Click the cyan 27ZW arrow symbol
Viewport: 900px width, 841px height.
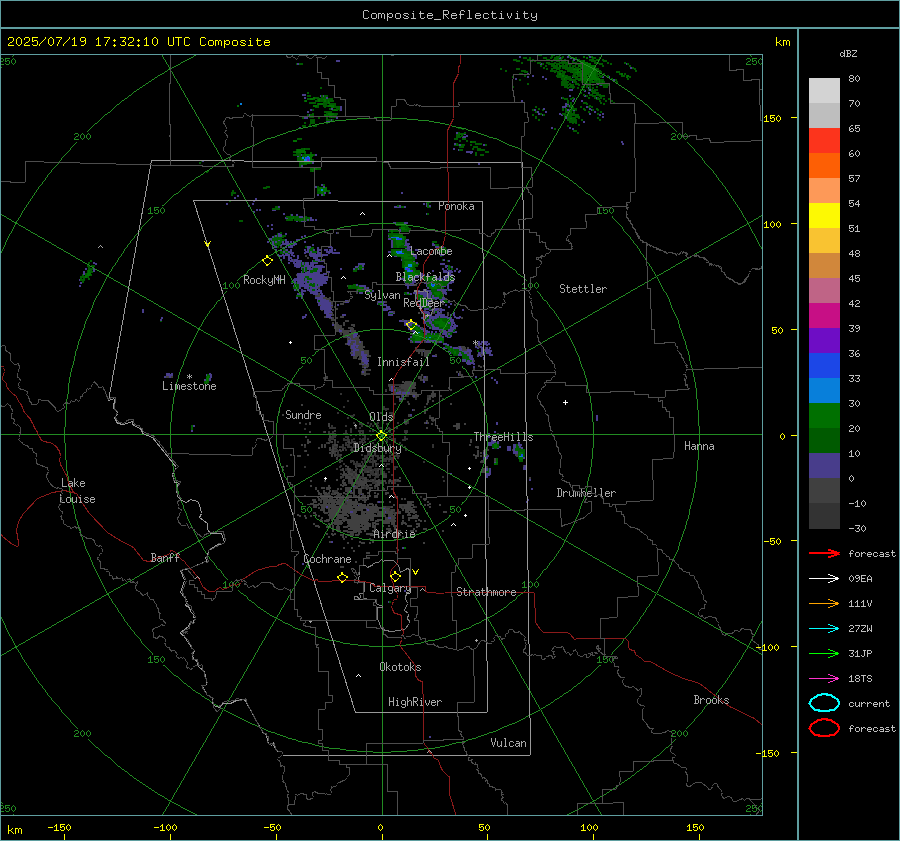click(x=824, y=629)
